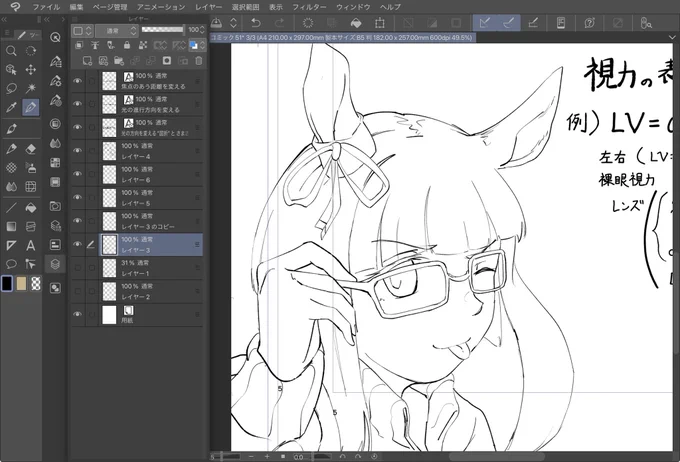Click the Delete layer trash icon

click(199, 61)
